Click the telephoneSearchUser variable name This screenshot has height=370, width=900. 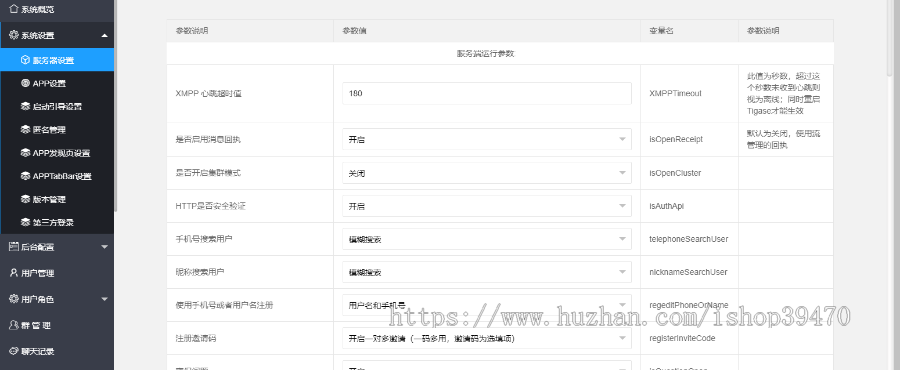click(689, 239)
